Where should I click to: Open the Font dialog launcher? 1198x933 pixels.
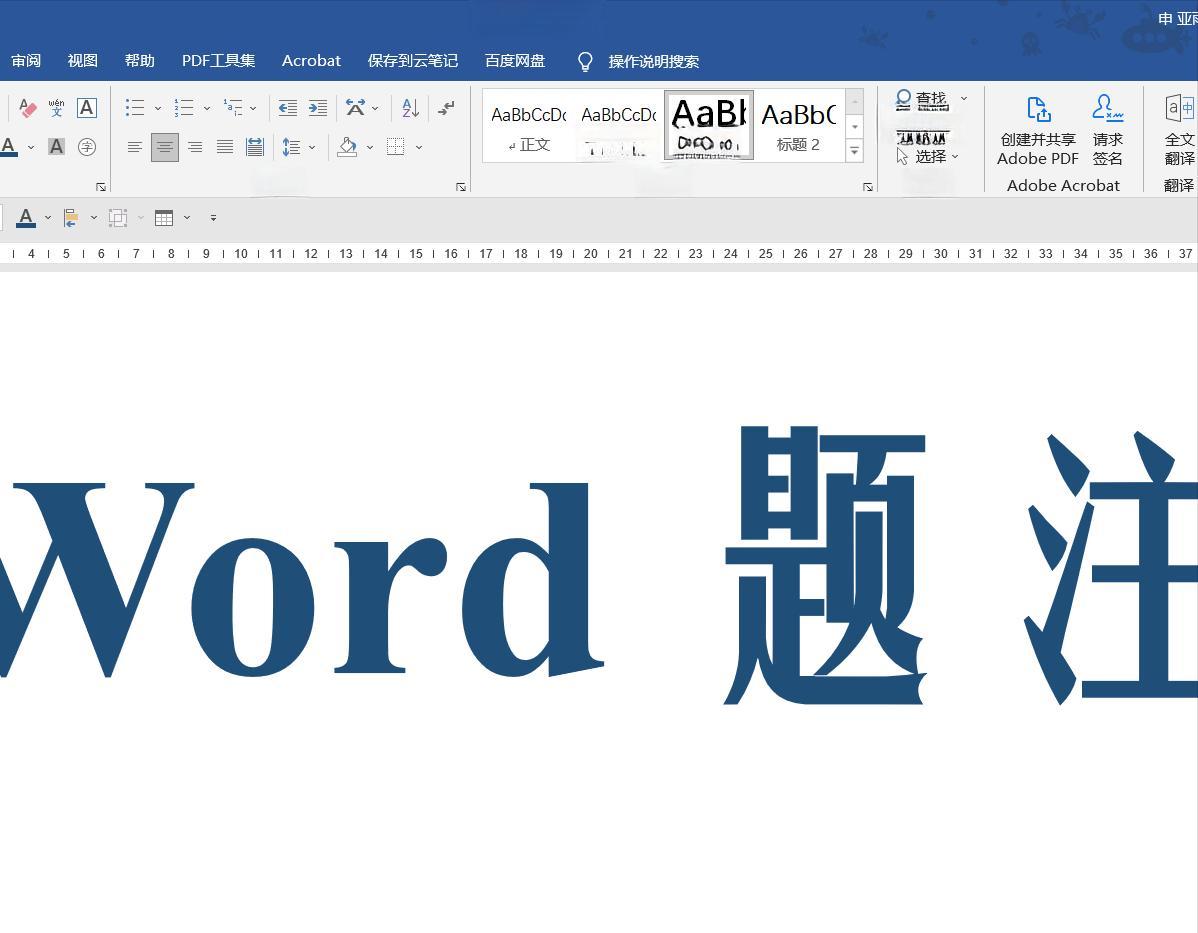[101, 186]
